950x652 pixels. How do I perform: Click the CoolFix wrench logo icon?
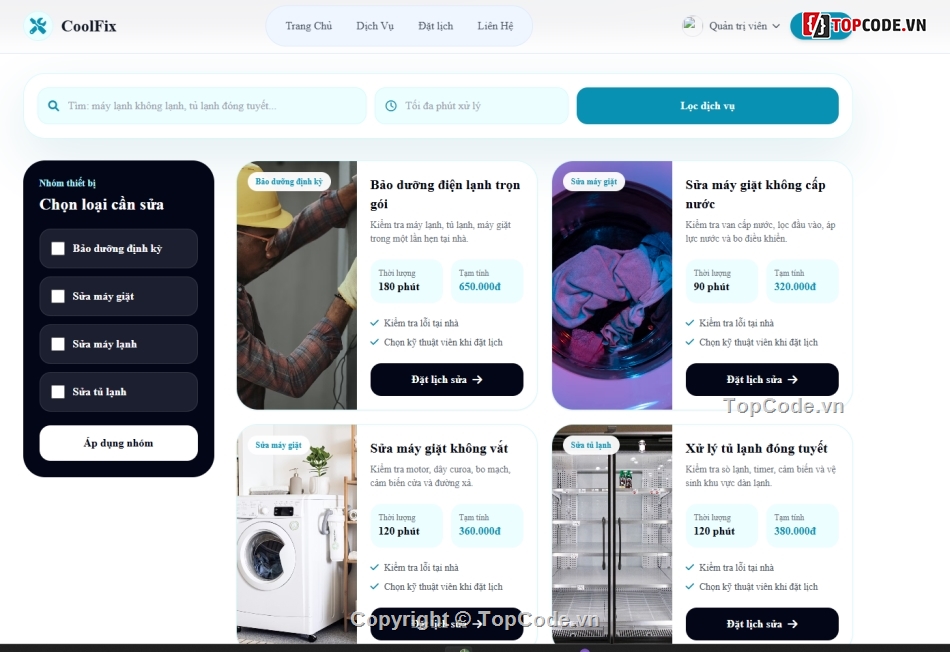(38, 26)
